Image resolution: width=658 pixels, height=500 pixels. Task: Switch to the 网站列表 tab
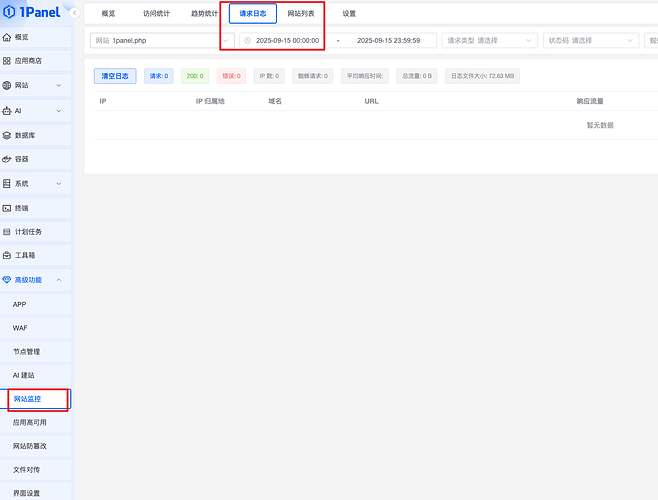(x=301, y=14)
